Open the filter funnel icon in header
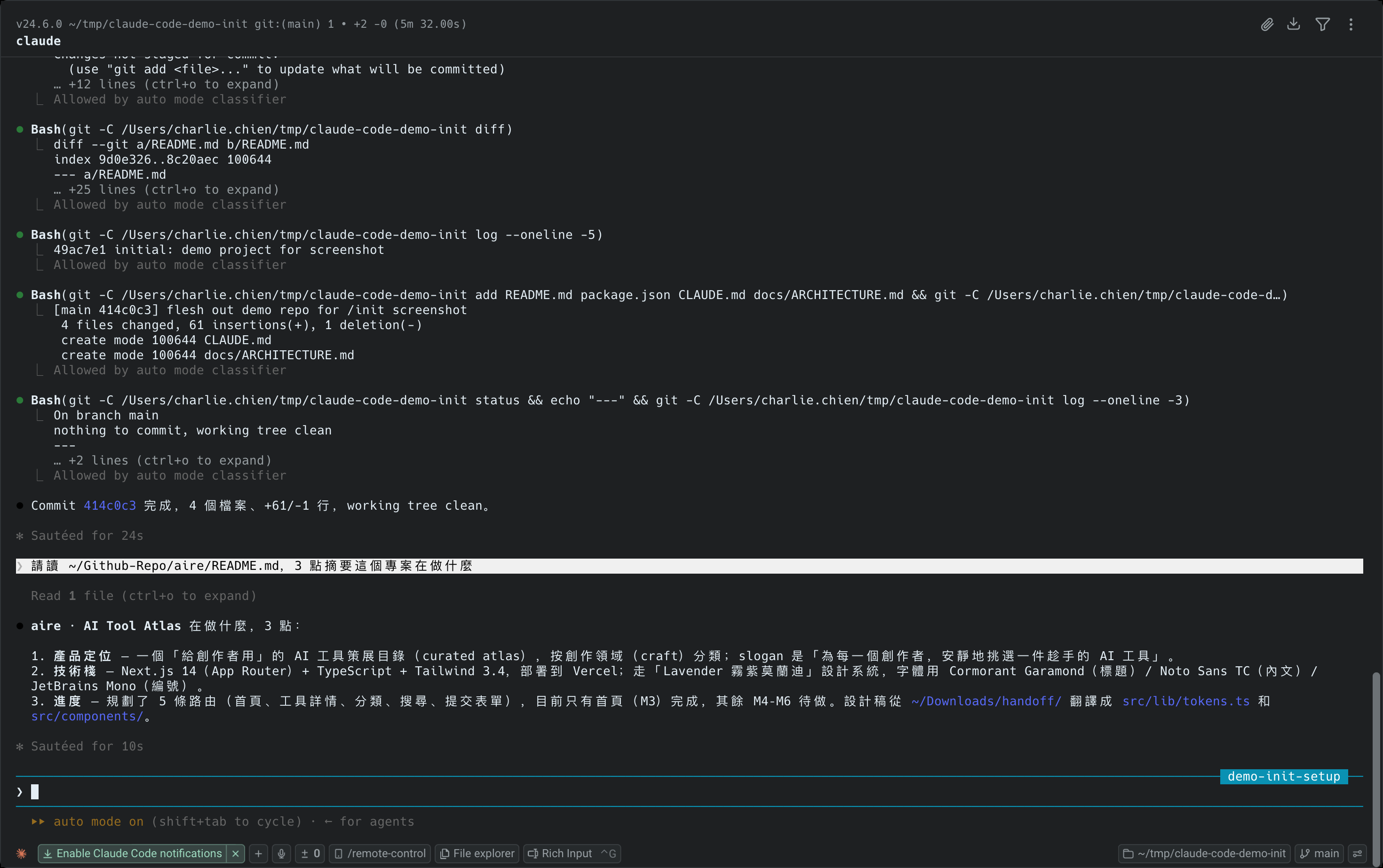1383x868 pixels. pyautogui.click(x=1323, y=24)
